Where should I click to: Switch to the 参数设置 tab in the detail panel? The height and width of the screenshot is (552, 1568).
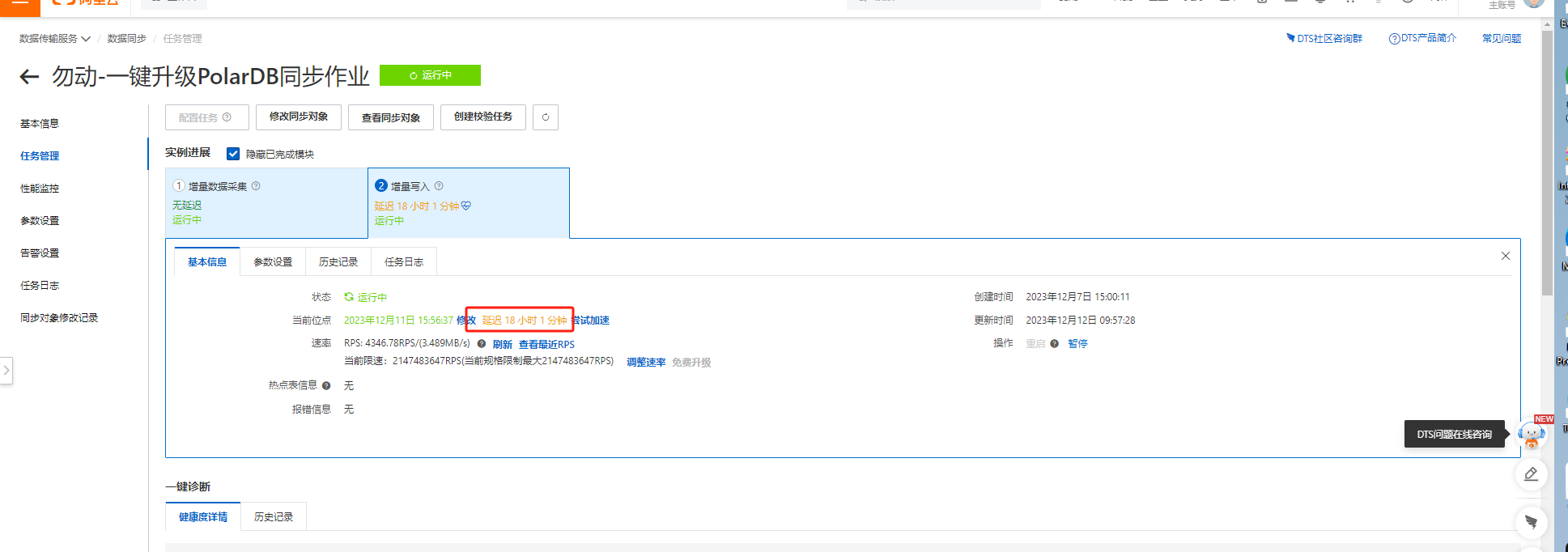pos(273,262)
